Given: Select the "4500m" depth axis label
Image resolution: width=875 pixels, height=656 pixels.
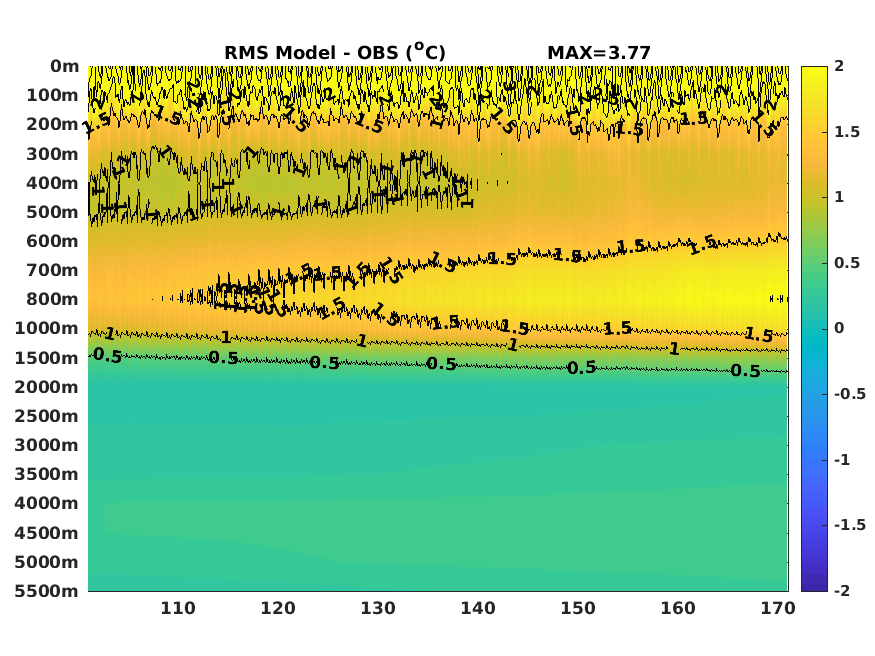Looking at the screenshot, I should pyautogui.click(x=47, y=533).
